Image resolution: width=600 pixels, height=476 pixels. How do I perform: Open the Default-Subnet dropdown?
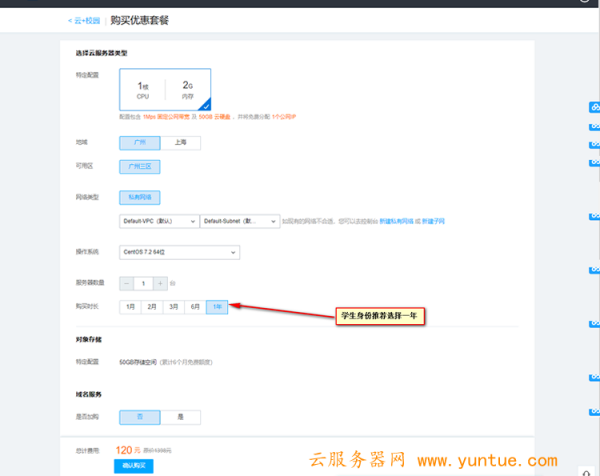pyautogui.click(x=238, y=220)
